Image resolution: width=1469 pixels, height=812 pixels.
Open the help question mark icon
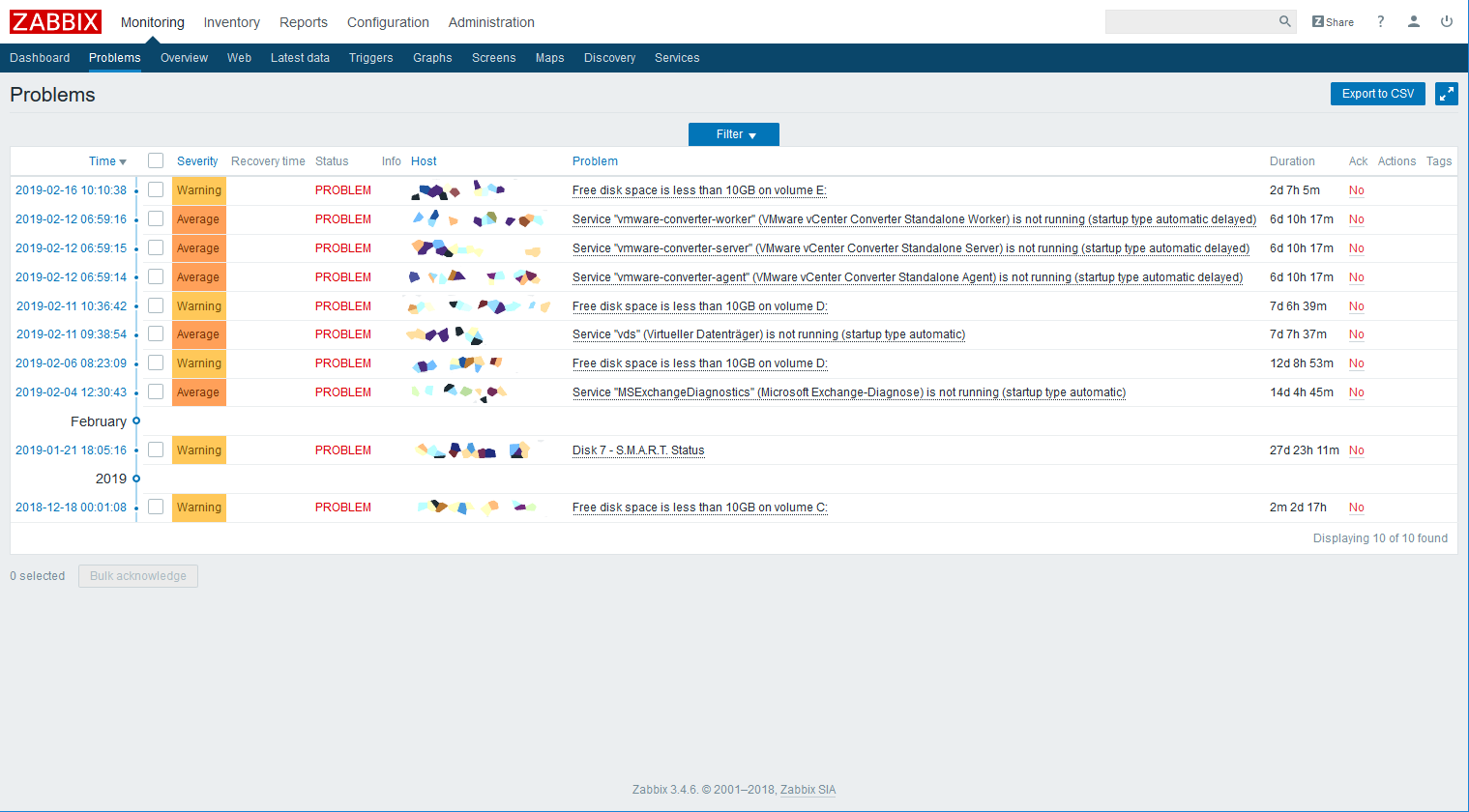coord(1380,21)
